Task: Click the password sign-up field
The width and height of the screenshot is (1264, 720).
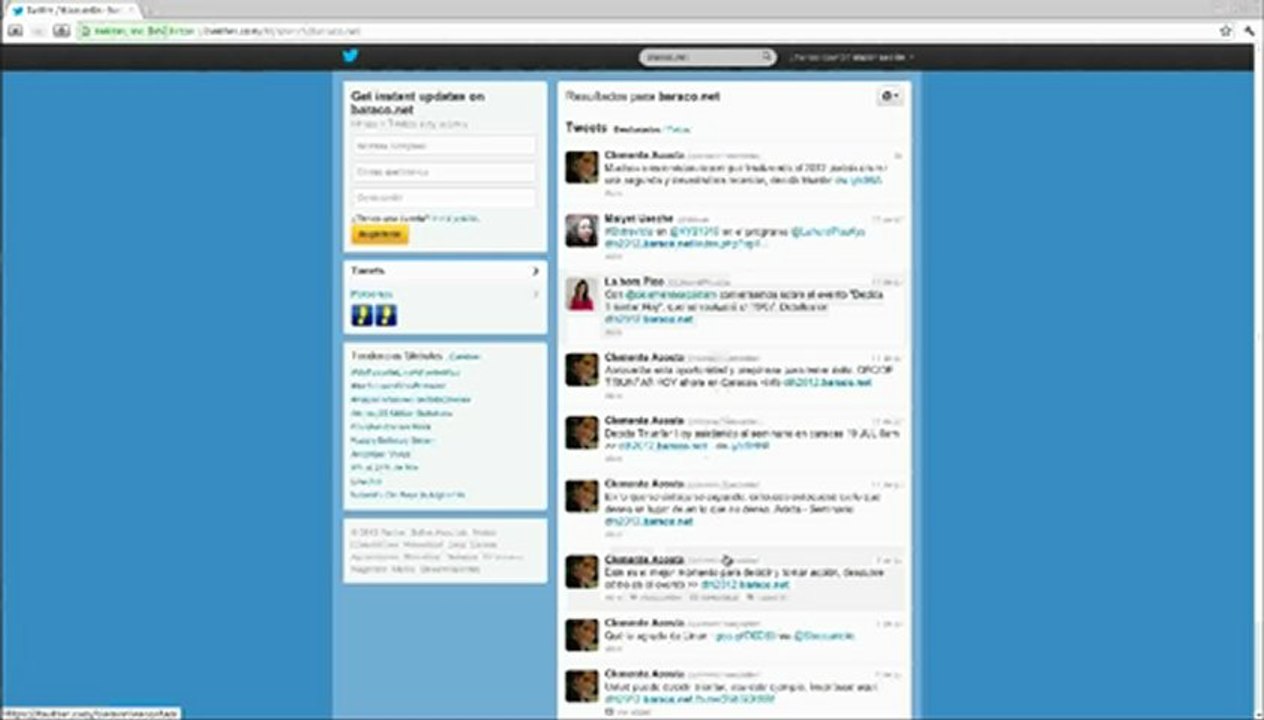Action: (x=444, y=198)
